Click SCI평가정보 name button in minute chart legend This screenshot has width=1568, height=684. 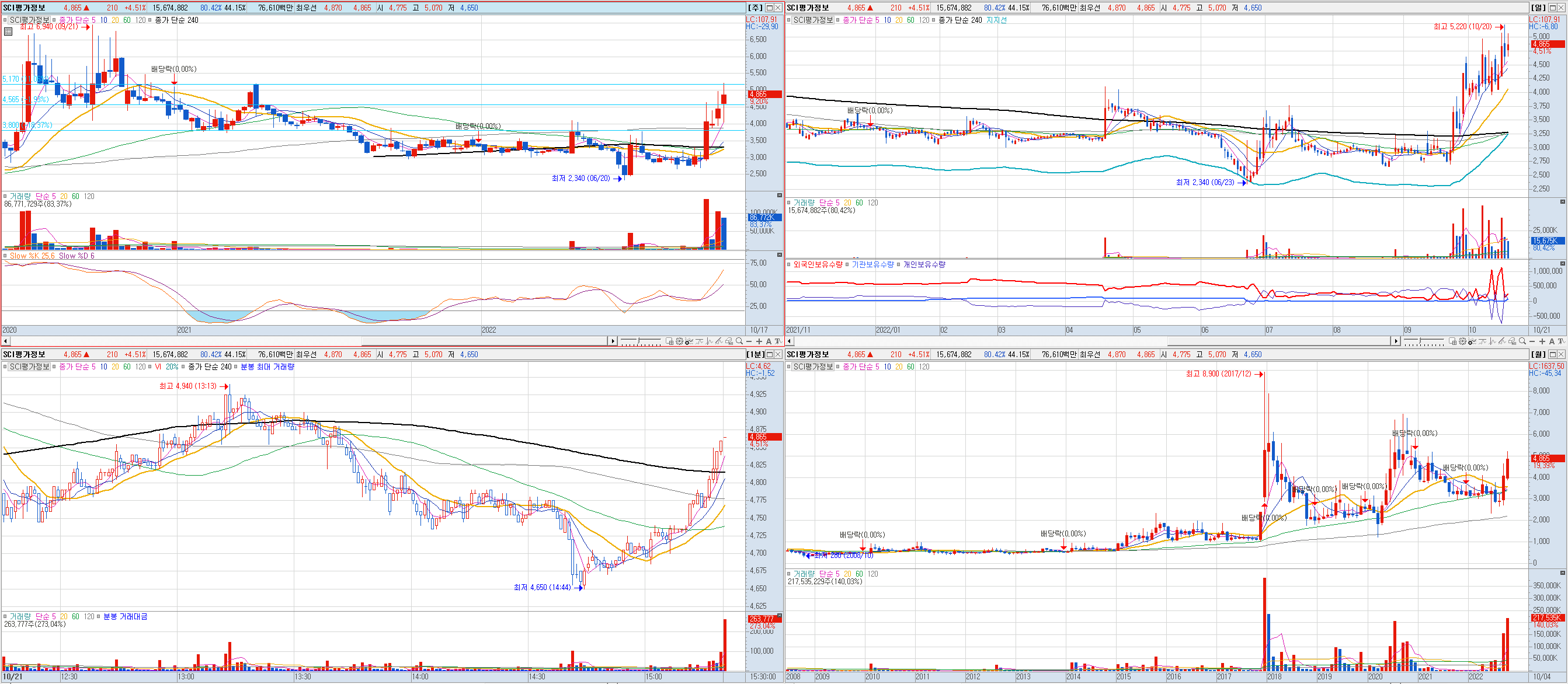(x=29, y=367)
